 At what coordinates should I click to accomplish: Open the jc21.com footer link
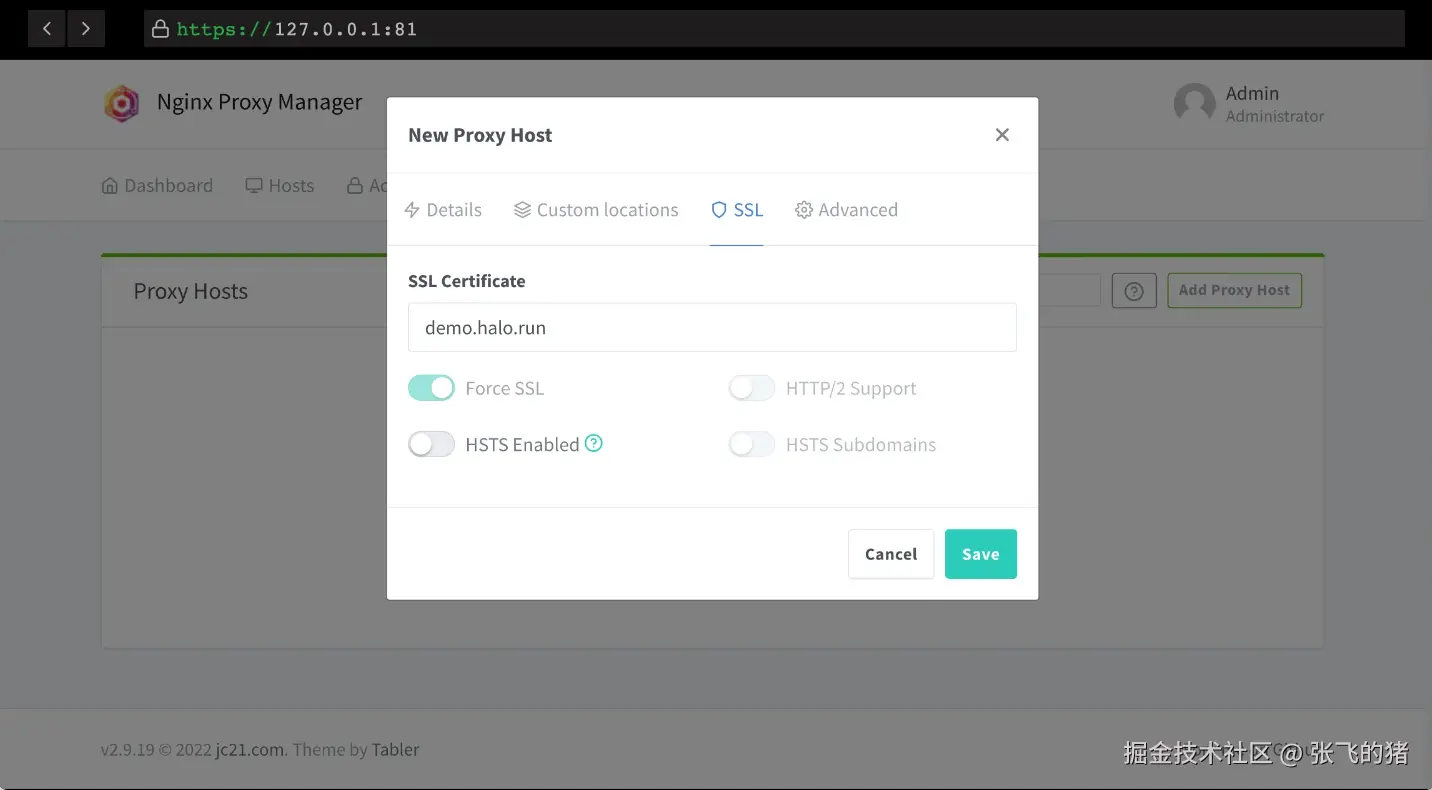click(251, 750)
